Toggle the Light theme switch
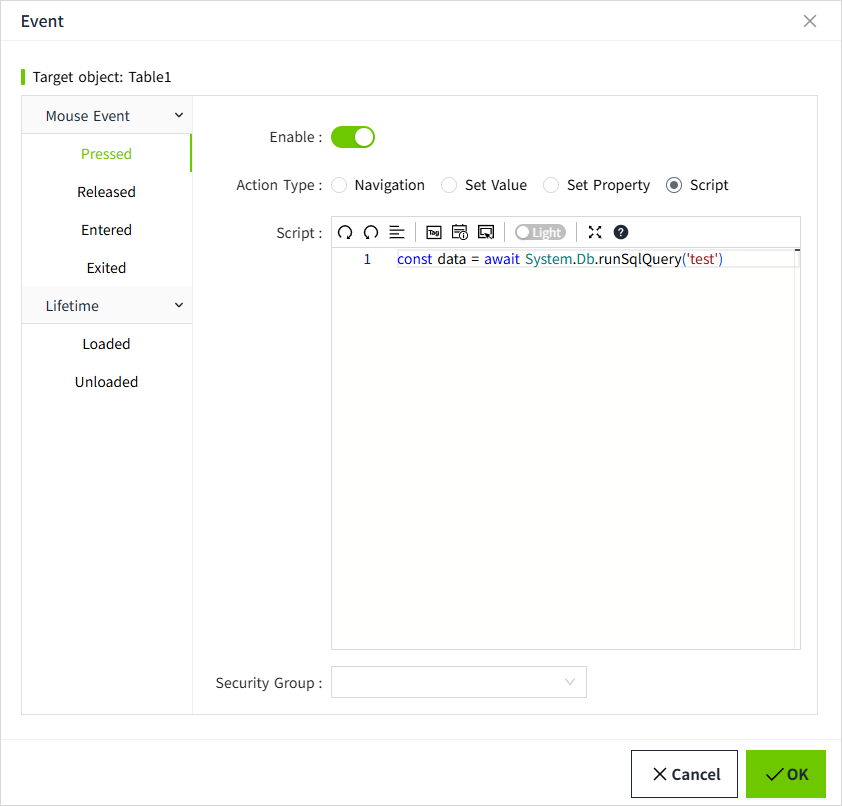Screen dimensions: 842x806 540,232
